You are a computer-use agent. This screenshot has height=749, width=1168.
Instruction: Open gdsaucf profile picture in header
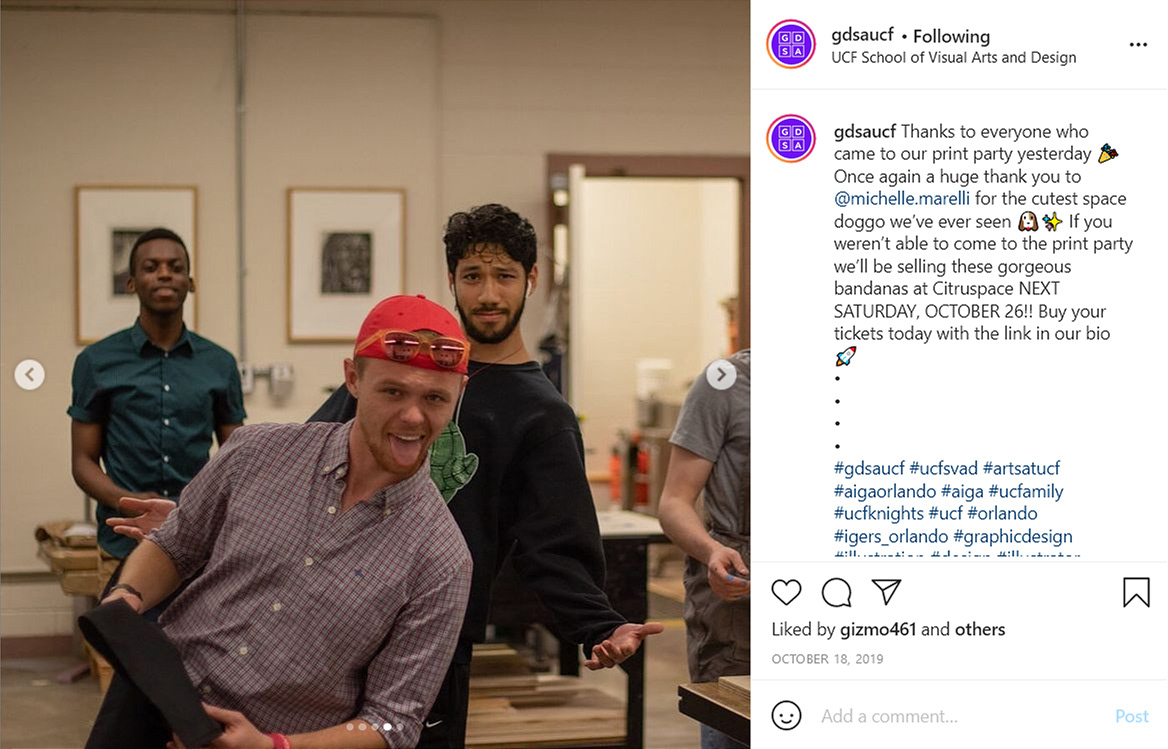pos(791,45)
